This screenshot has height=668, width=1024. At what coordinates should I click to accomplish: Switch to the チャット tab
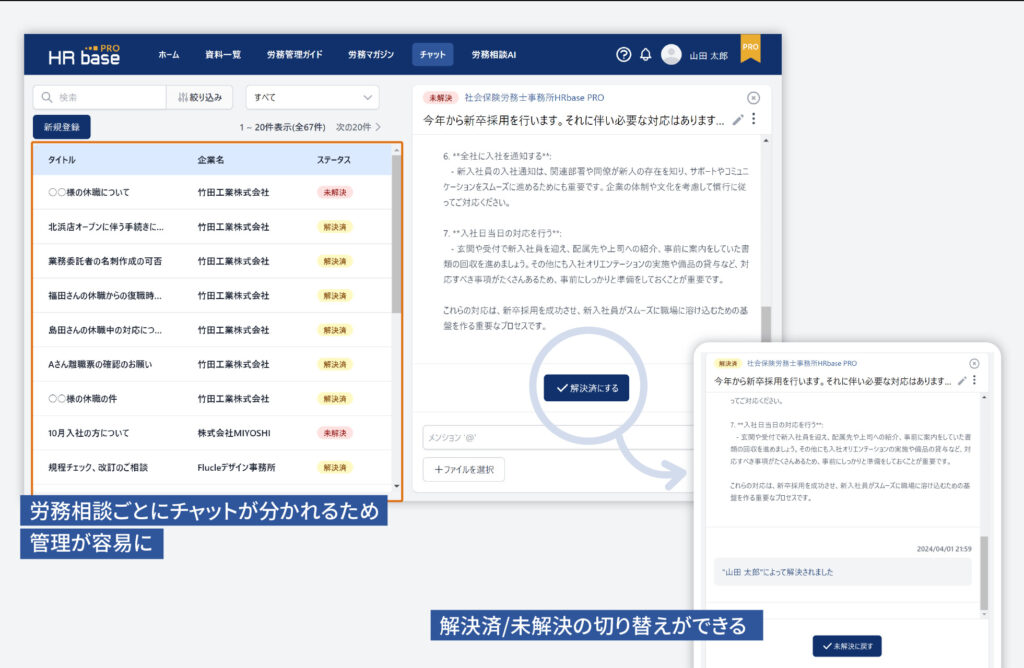[x=433, y=55]
